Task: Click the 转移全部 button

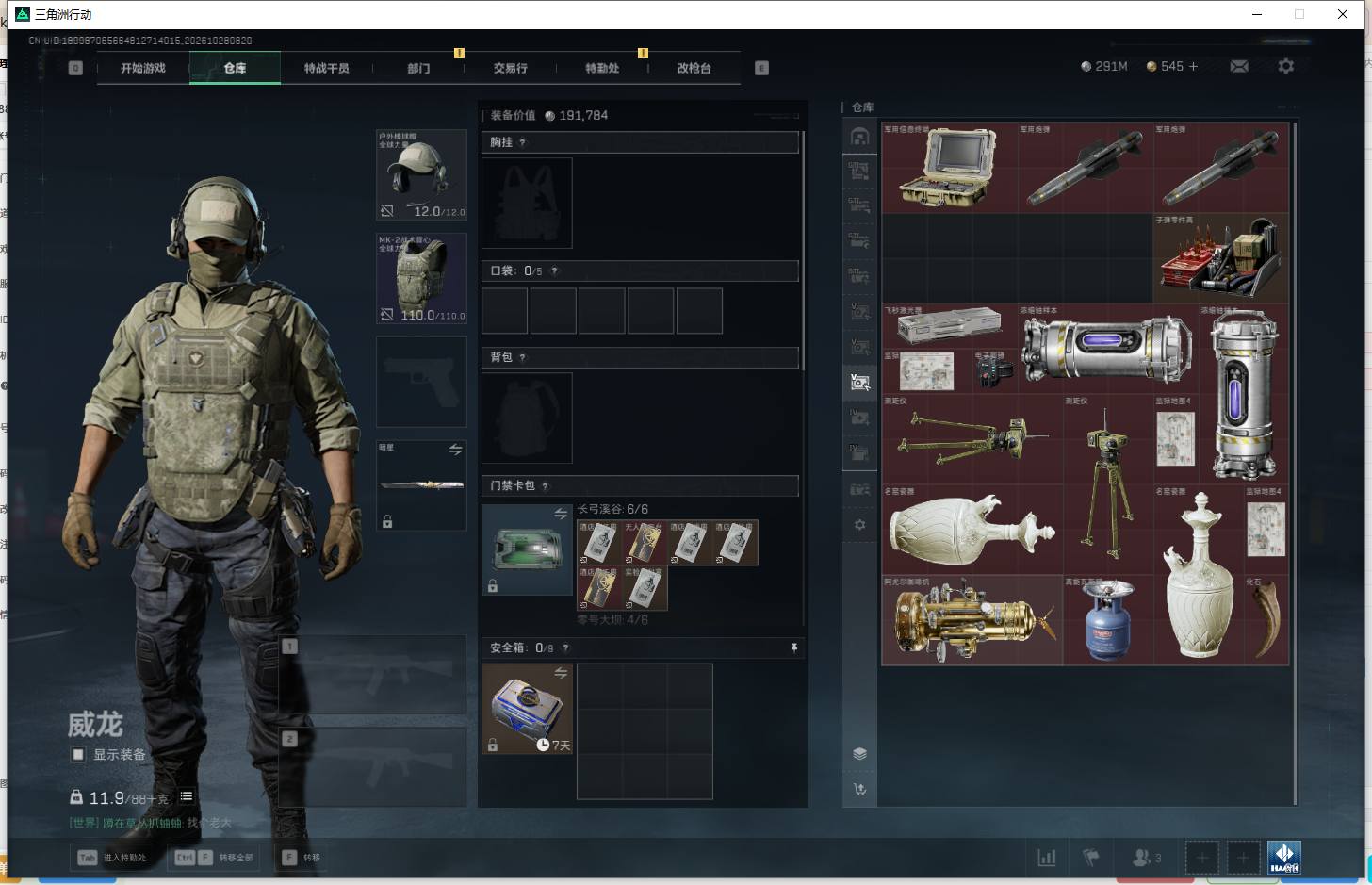Action: (x=214, y=858)
